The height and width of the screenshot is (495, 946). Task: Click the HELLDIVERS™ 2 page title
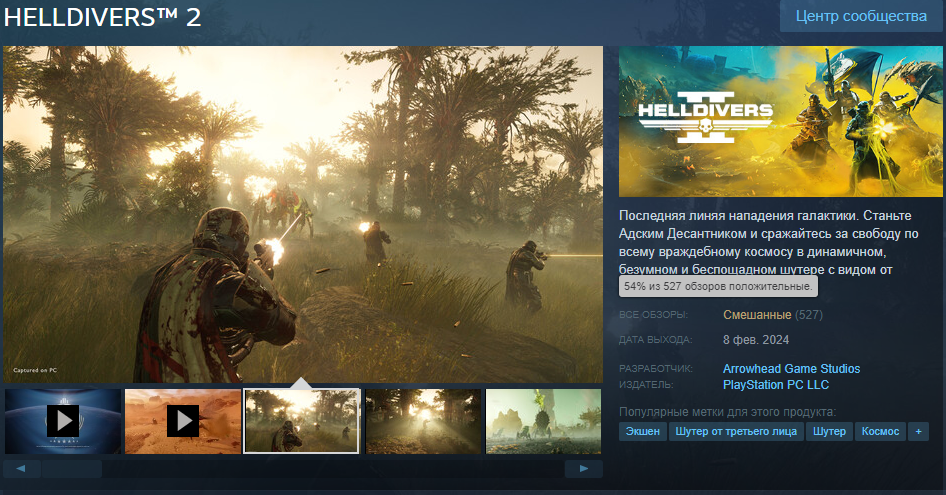103,17
